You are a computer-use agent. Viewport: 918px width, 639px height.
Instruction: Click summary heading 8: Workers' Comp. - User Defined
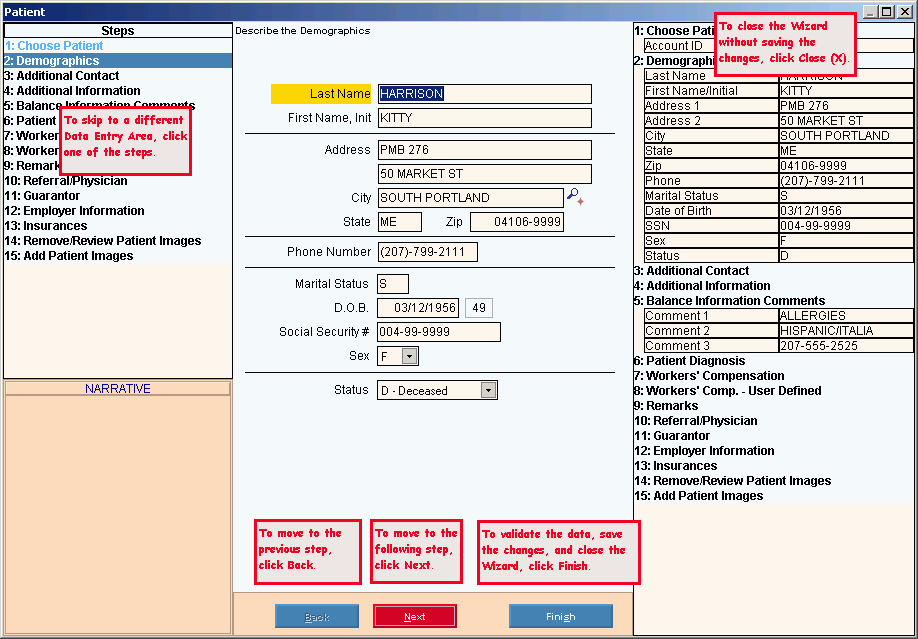(x=728, y=391)
